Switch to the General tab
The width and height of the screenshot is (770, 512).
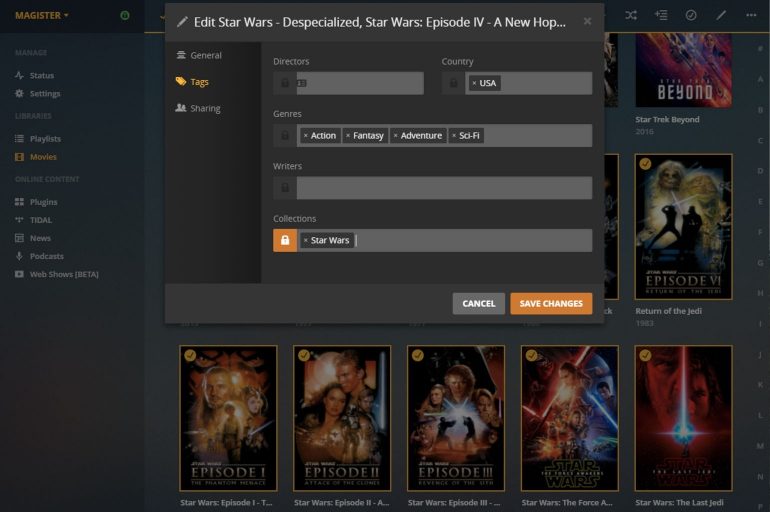[x=199, y=55]
